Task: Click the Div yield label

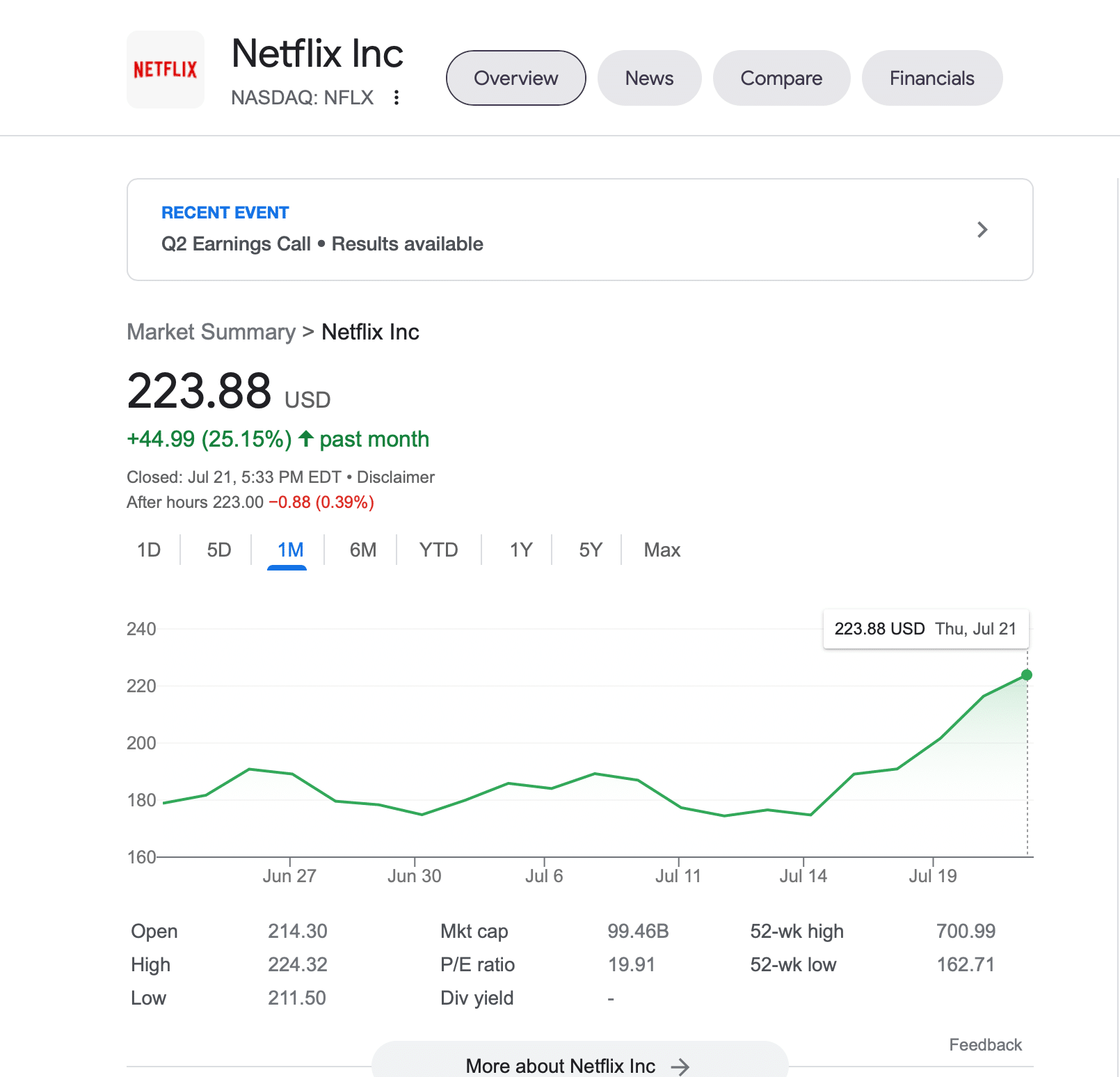Action: 477,998
